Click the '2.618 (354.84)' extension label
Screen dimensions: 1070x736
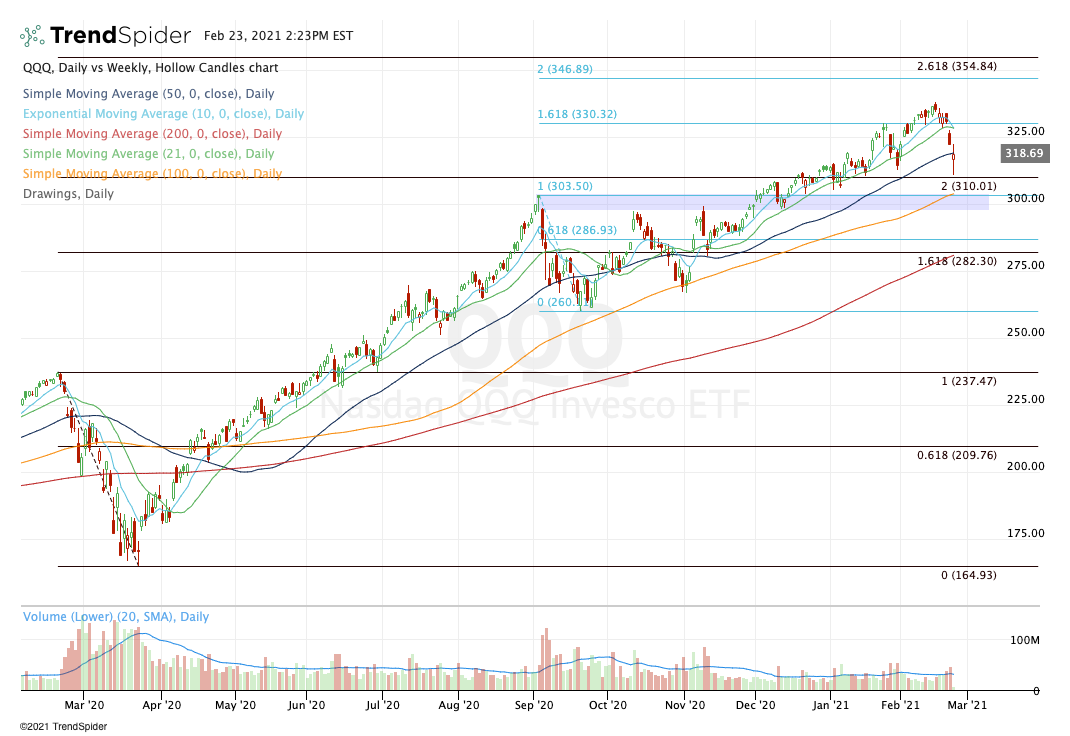click(957, 66)
